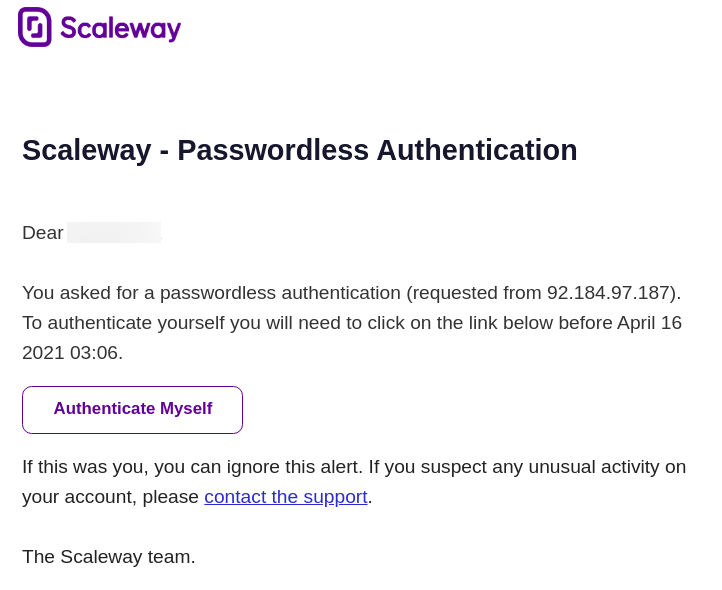This screenshot has height=590, width=722.
Task: Click the purple Scaleway logo icon
Action: tap(35, 27)
